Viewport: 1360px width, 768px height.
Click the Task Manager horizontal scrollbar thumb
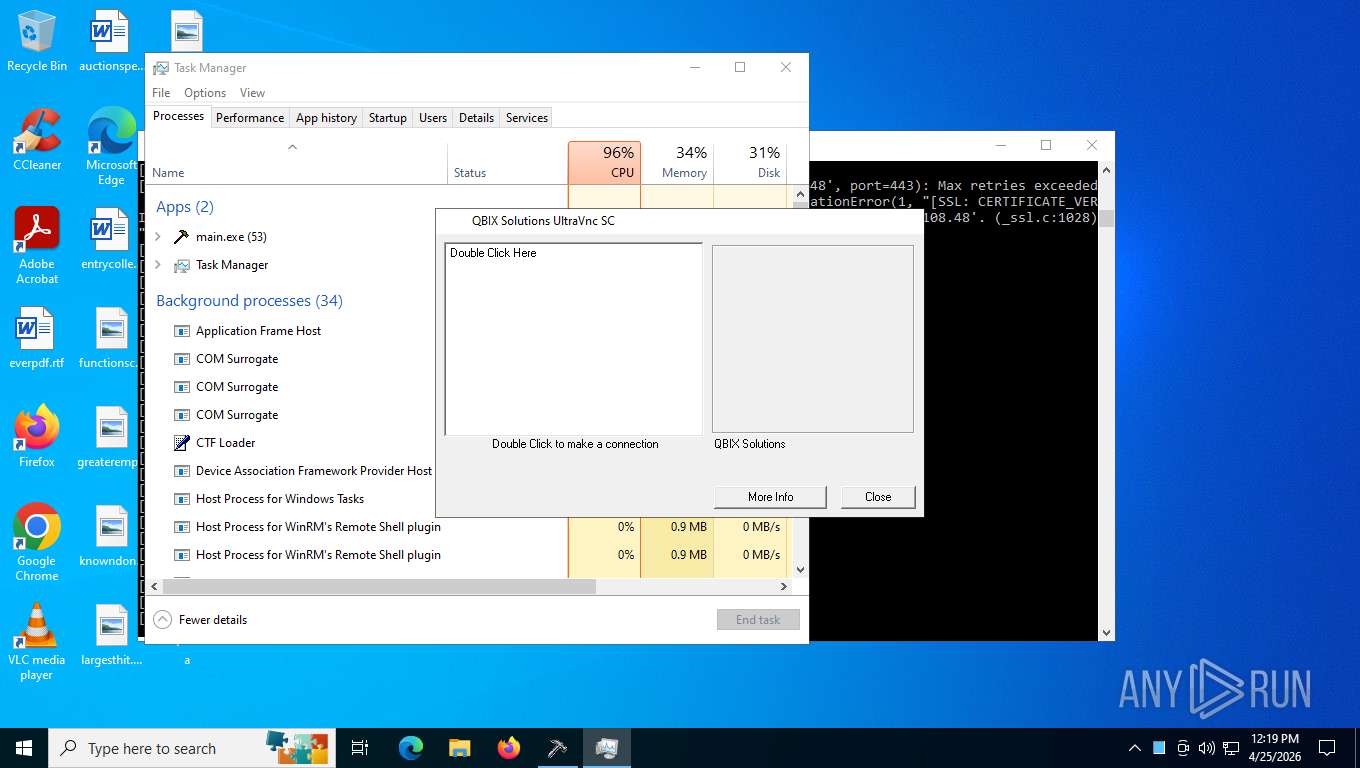click(x=380, y=587)
